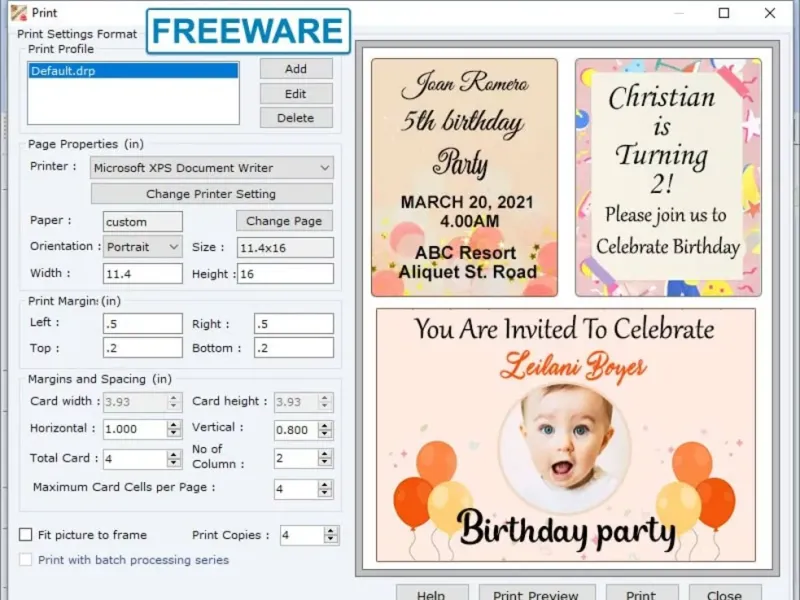Viewport: 800px width, 600px height.
Task: Click the page Height field
Action: point(285,274)
